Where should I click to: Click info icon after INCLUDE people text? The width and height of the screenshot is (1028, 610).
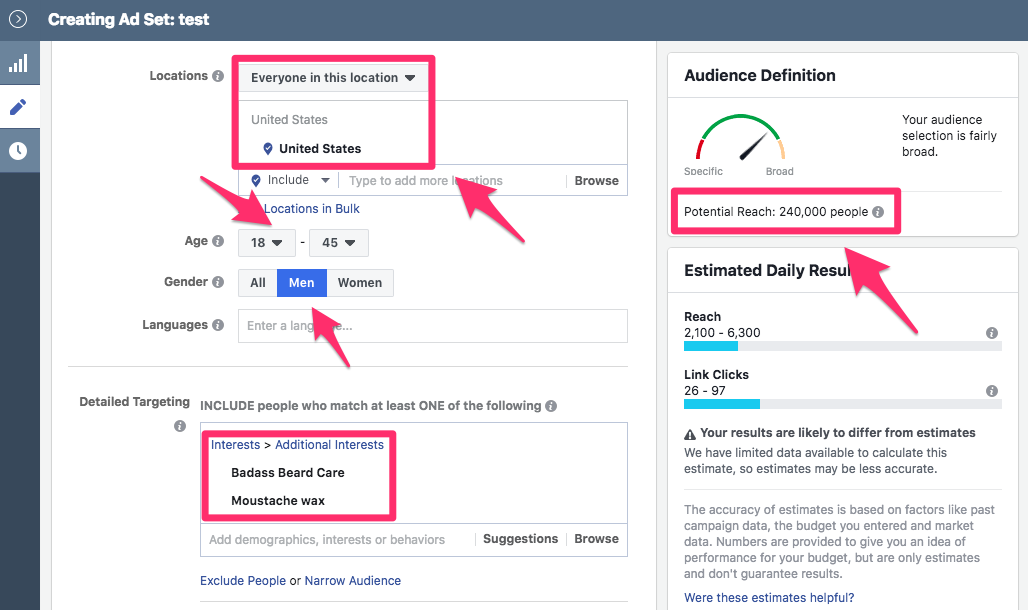pyautogui.click(x=551, y=406)
